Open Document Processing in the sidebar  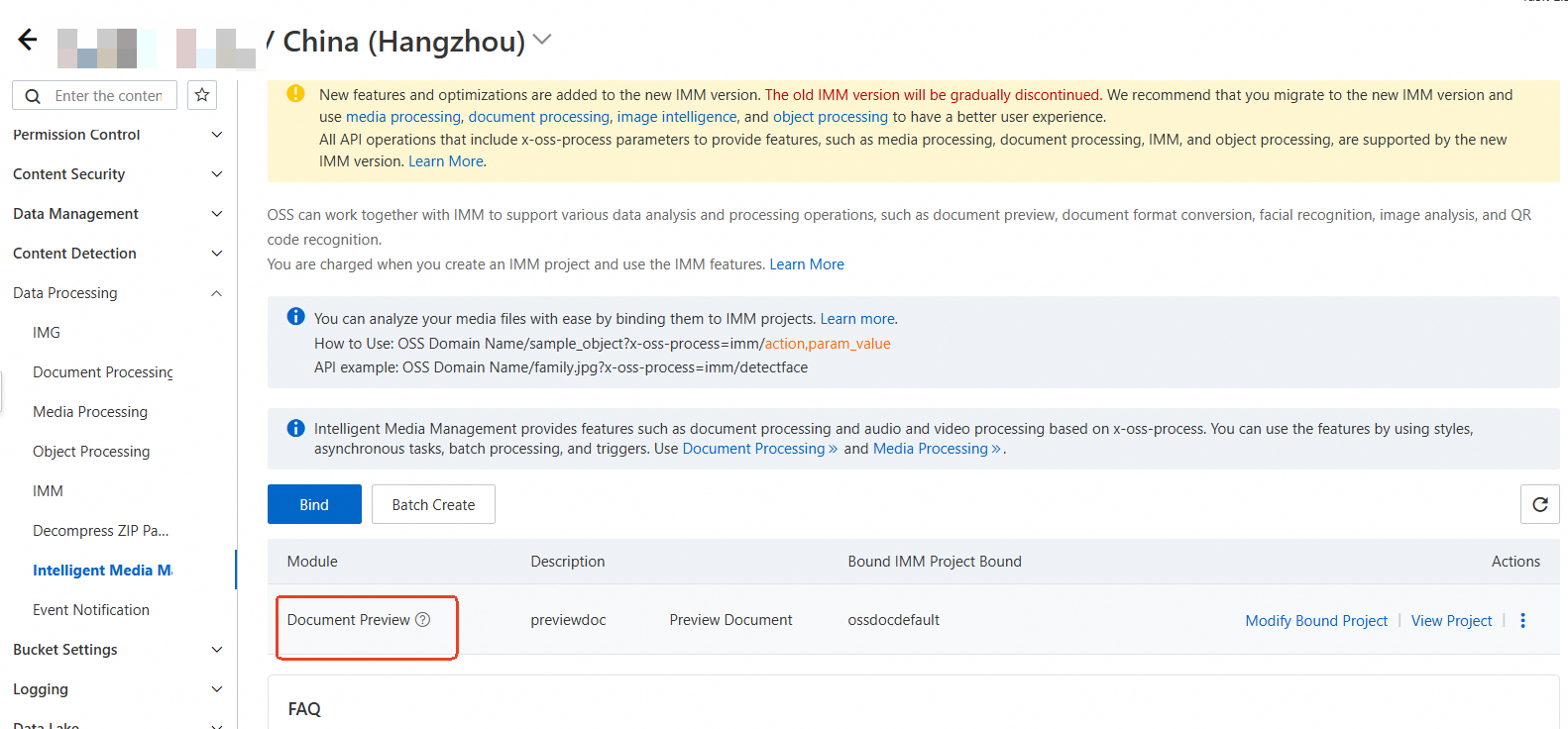[103, 372]
